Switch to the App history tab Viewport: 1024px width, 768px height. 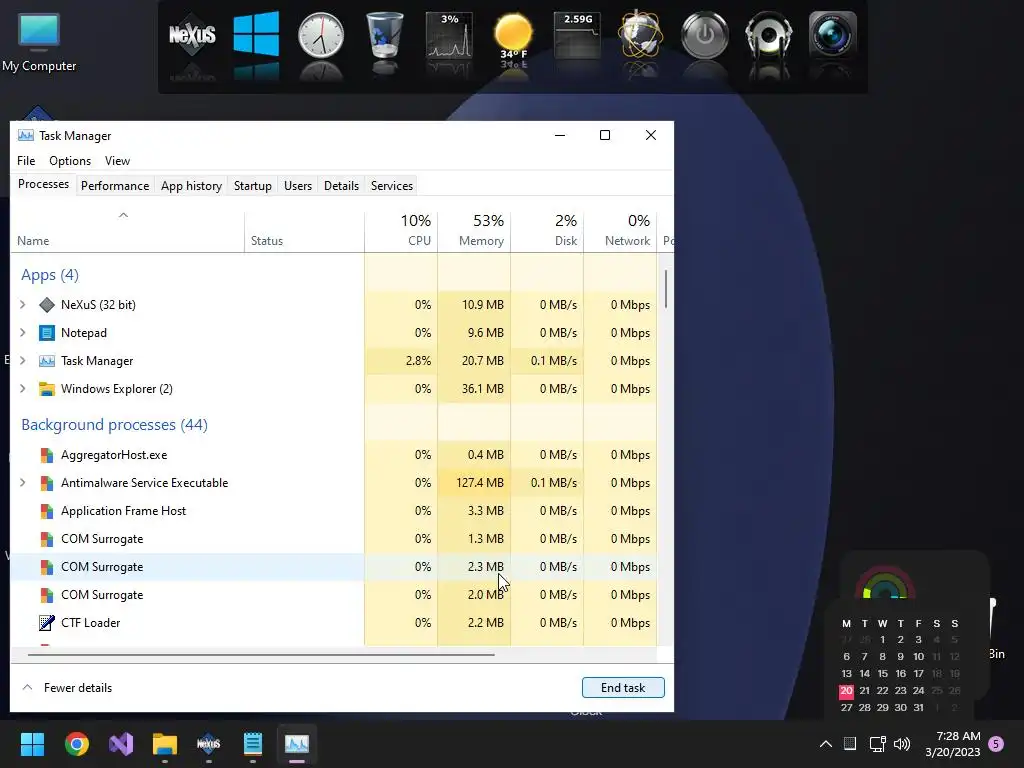pyautogui.click(x=191, y=185)
